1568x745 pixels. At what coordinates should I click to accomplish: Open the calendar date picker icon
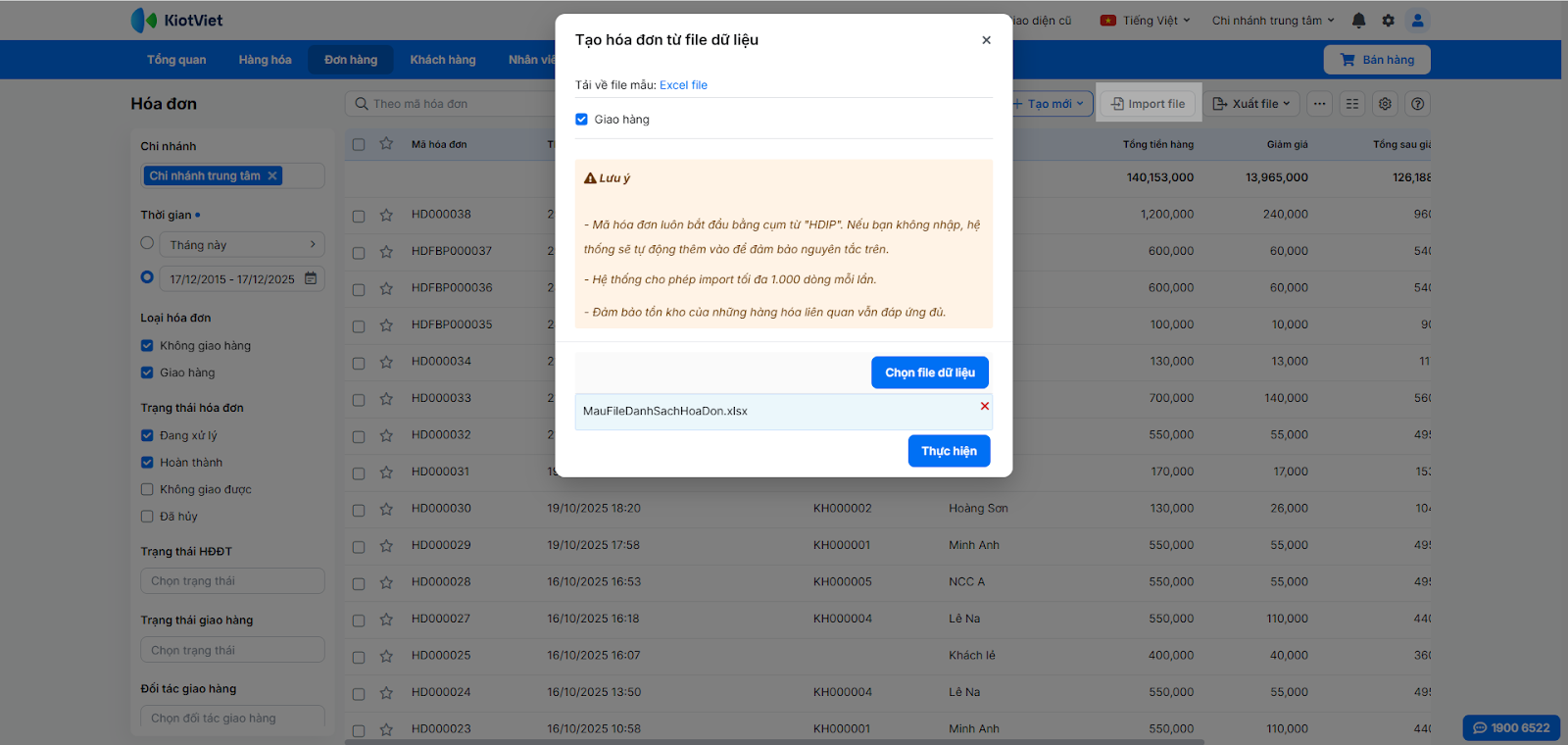coord(311,278)
